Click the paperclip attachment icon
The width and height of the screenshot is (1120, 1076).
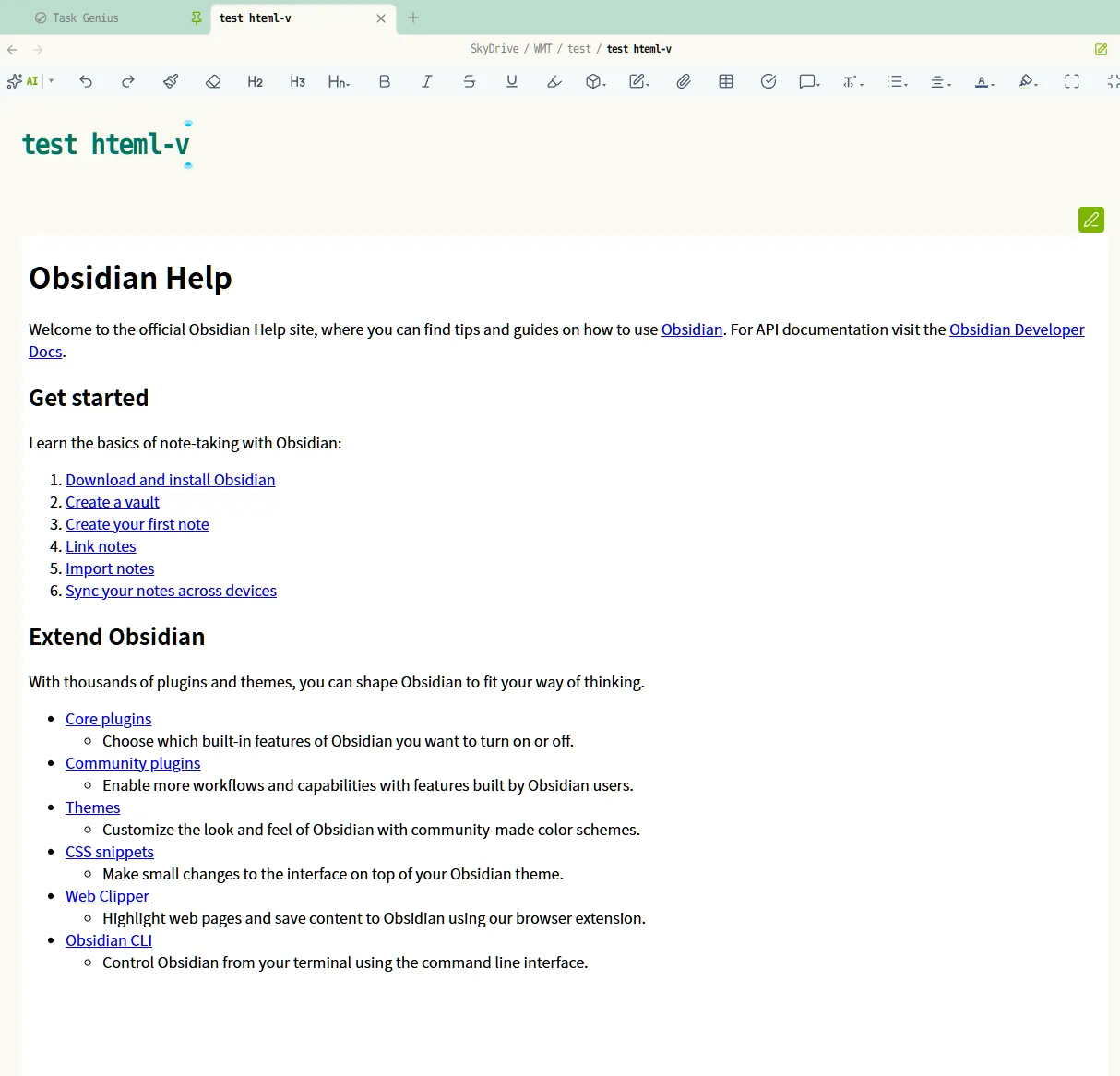684,81
